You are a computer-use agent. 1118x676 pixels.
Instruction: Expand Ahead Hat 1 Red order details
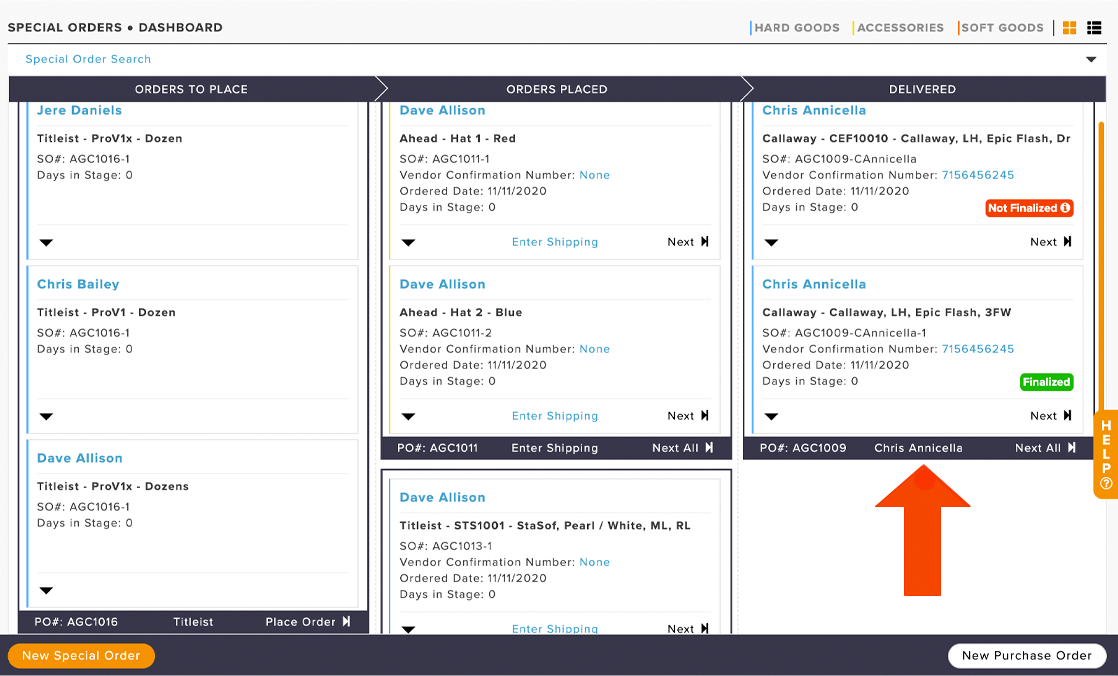click(x=409, y=242)
